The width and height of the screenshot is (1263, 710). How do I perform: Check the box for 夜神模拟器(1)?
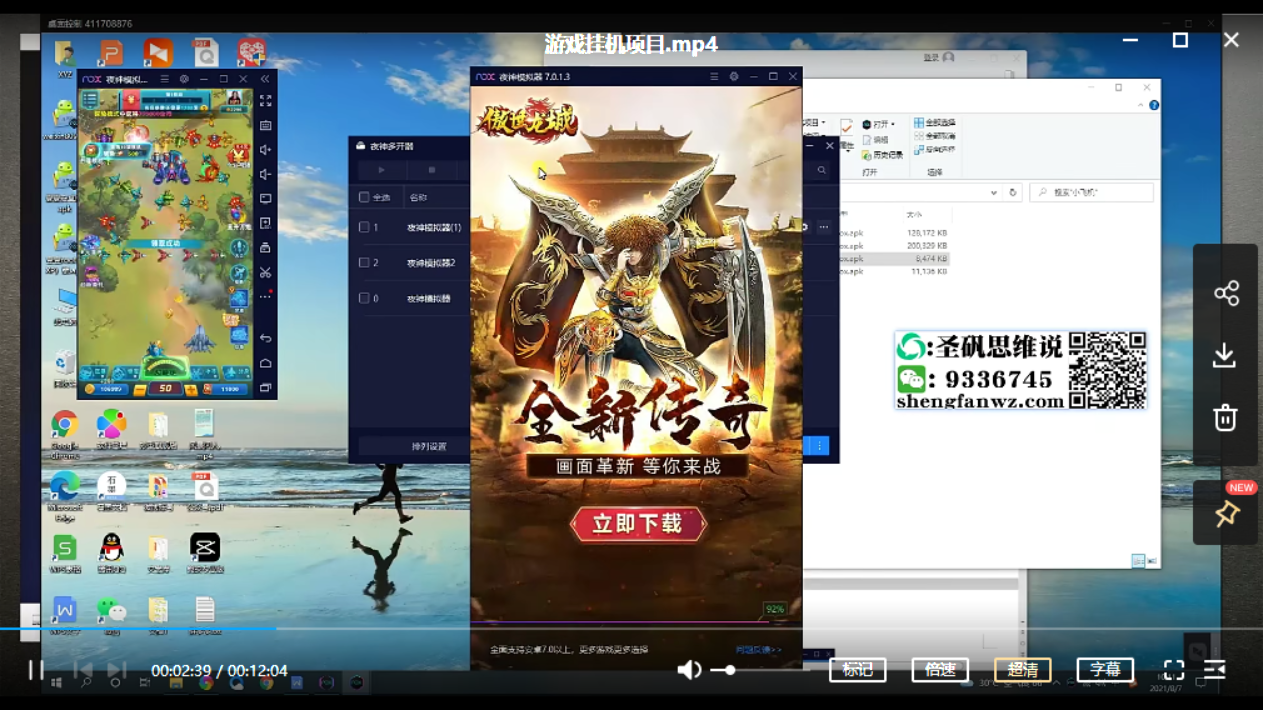pos(364,228)
